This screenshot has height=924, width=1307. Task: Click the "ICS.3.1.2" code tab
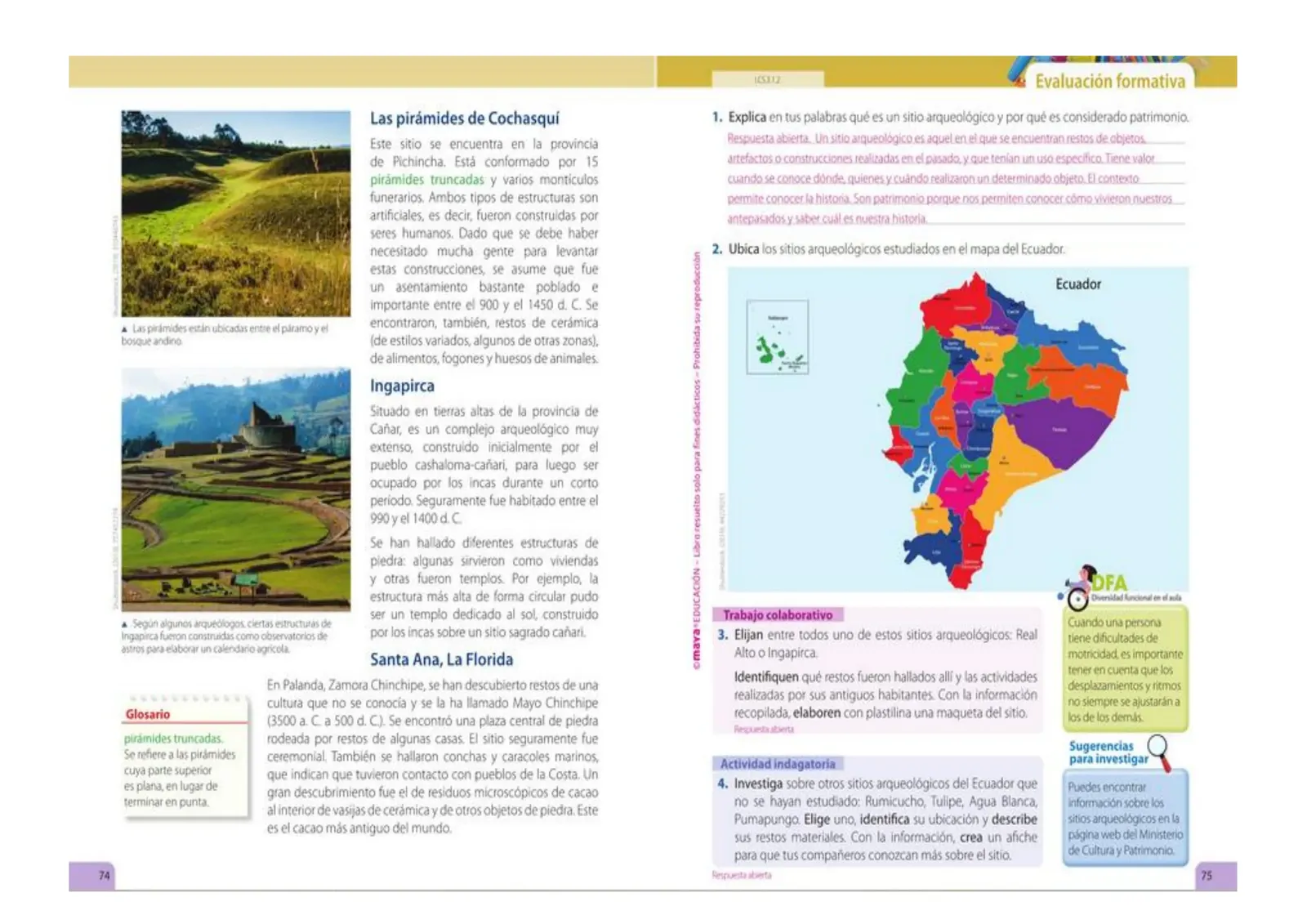pos(767,79)
